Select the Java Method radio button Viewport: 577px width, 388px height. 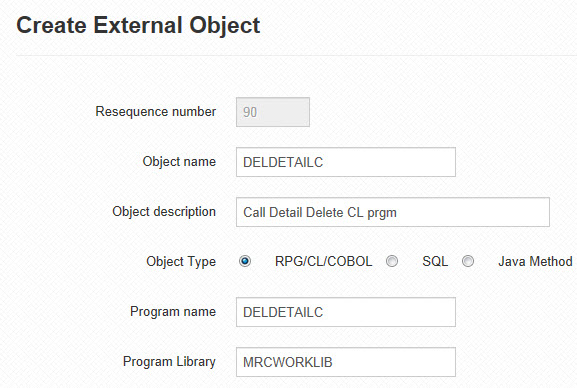(468, 261)
